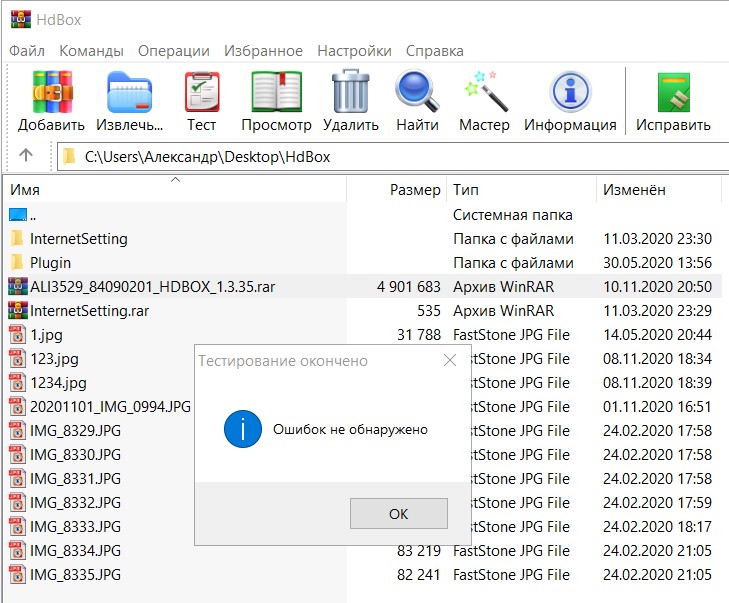
Task: Sort files by Имя column header
Action: (x=177, y=189)
